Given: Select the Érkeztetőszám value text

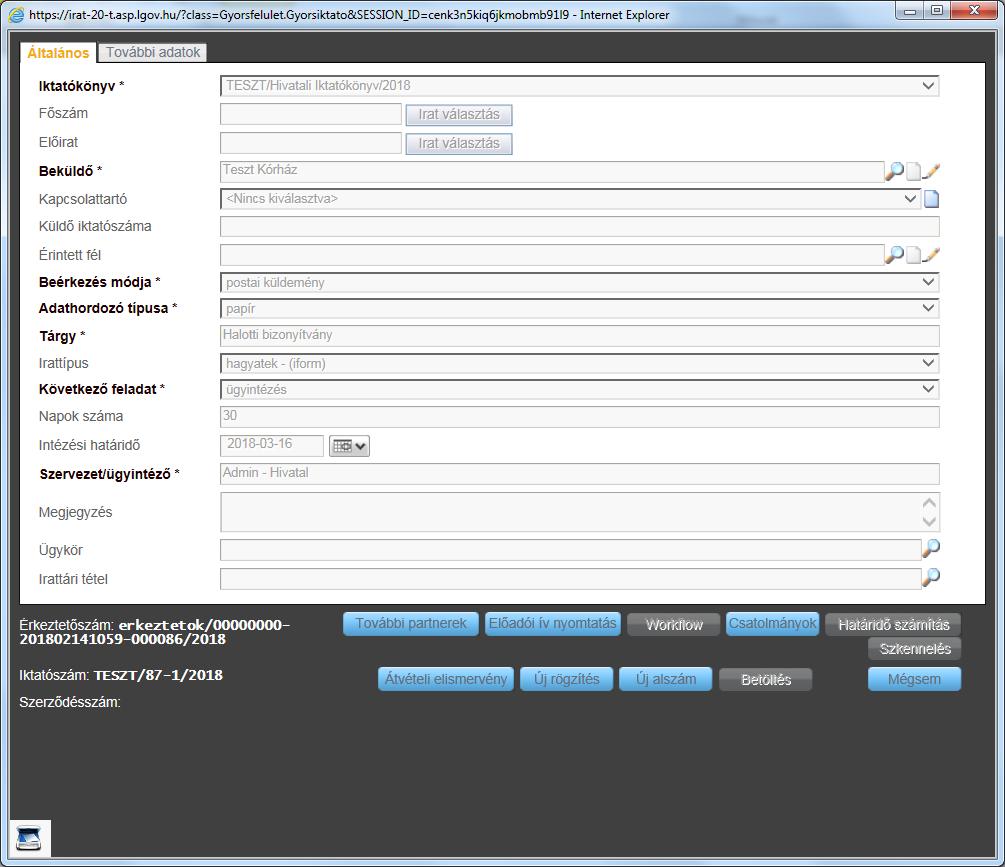Looking at the screenshot, I should (x=154, y=632).
